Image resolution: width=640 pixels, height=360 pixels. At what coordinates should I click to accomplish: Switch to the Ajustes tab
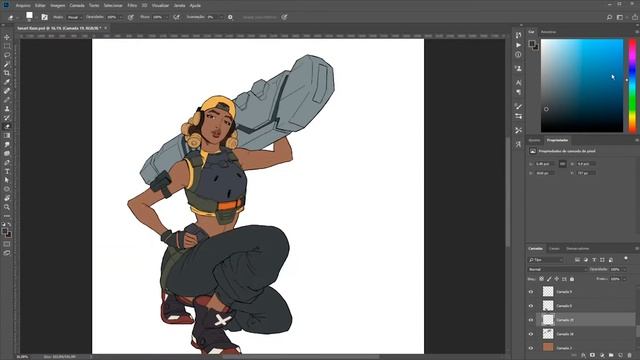[x=534, y=140]
